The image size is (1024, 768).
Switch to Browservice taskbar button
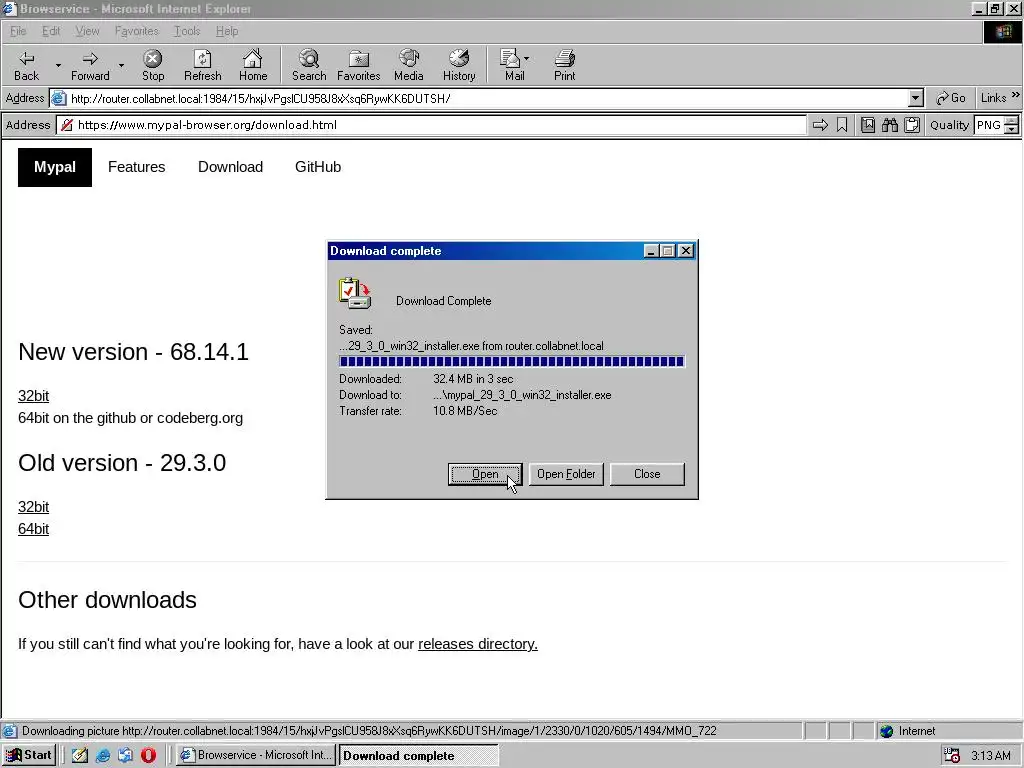[x=256, y=755]
